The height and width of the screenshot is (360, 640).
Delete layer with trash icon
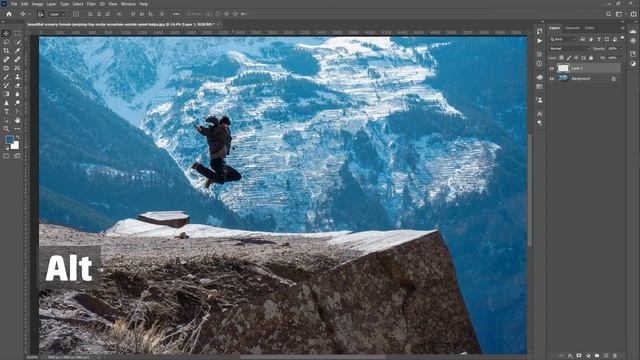615,356
